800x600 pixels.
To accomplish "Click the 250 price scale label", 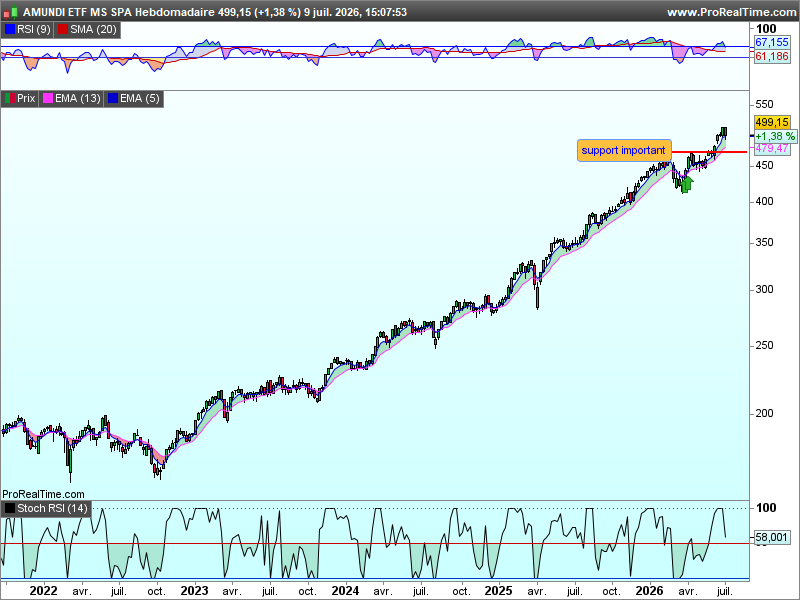I will (x=764, y=346).
